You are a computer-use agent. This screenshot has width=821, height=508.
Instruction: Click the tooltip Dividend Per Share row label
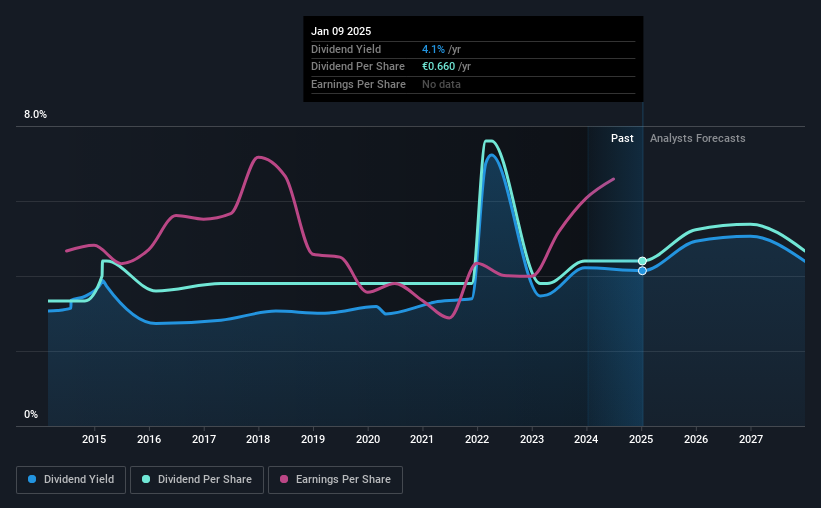(358, 67)
